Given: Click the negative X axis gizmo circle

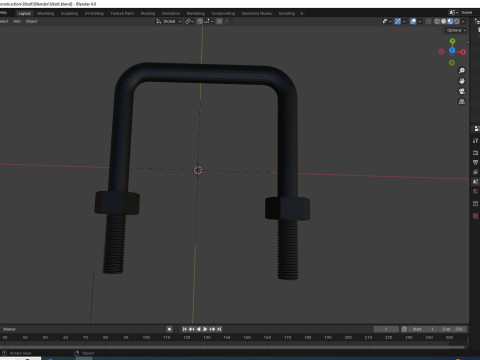Looking at the screenshot, I should click(441, 51).
